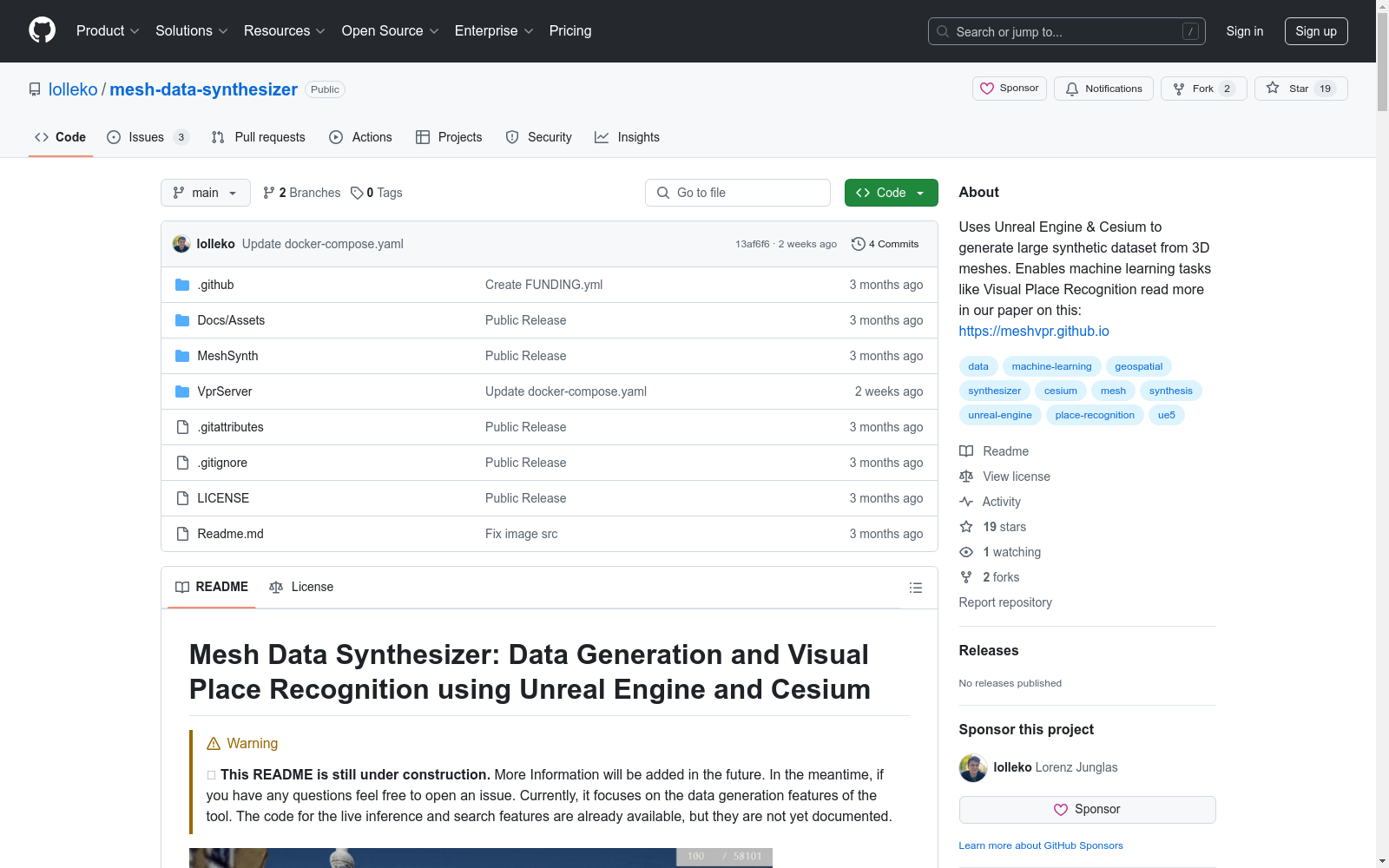1389x868 pixels.
Task: Open the README outline list icon
Action: (916, 588)
